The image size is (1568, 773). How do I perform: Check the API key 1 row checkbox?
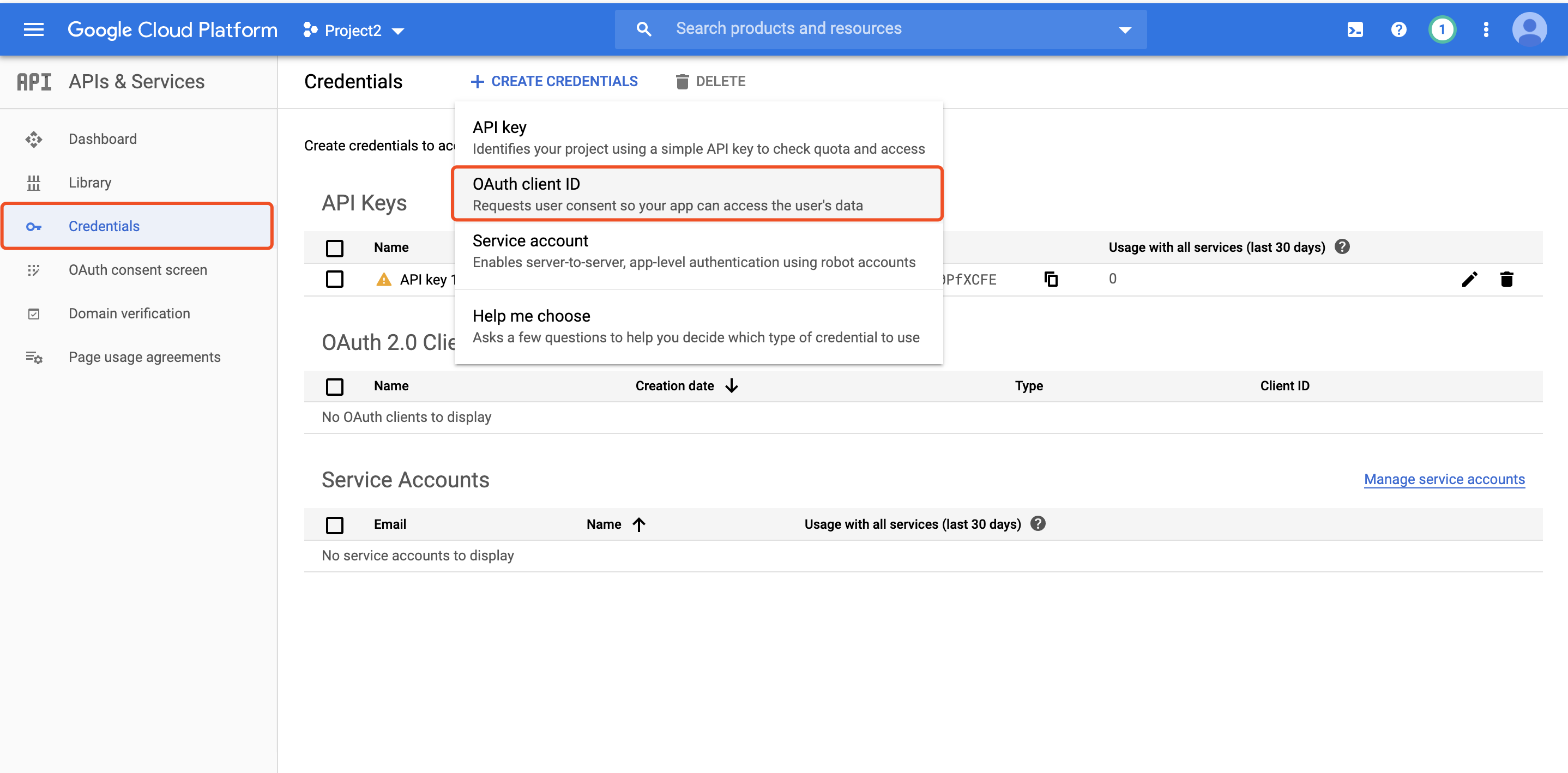(x=335, y=279)
